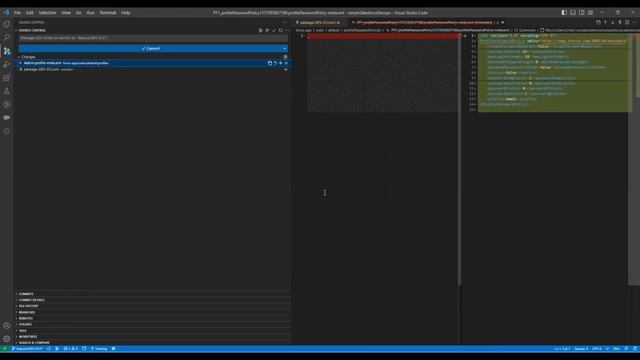Expand the Remotes section
The width and height of the screenshot is (640, 360).
pos(25,318)
